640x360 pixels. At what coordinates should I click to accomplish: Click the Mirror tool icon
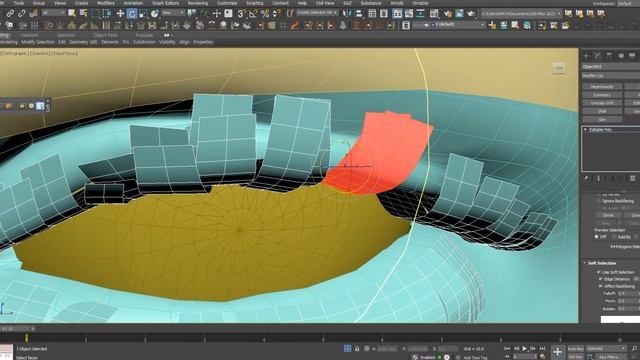click(347, 13)
